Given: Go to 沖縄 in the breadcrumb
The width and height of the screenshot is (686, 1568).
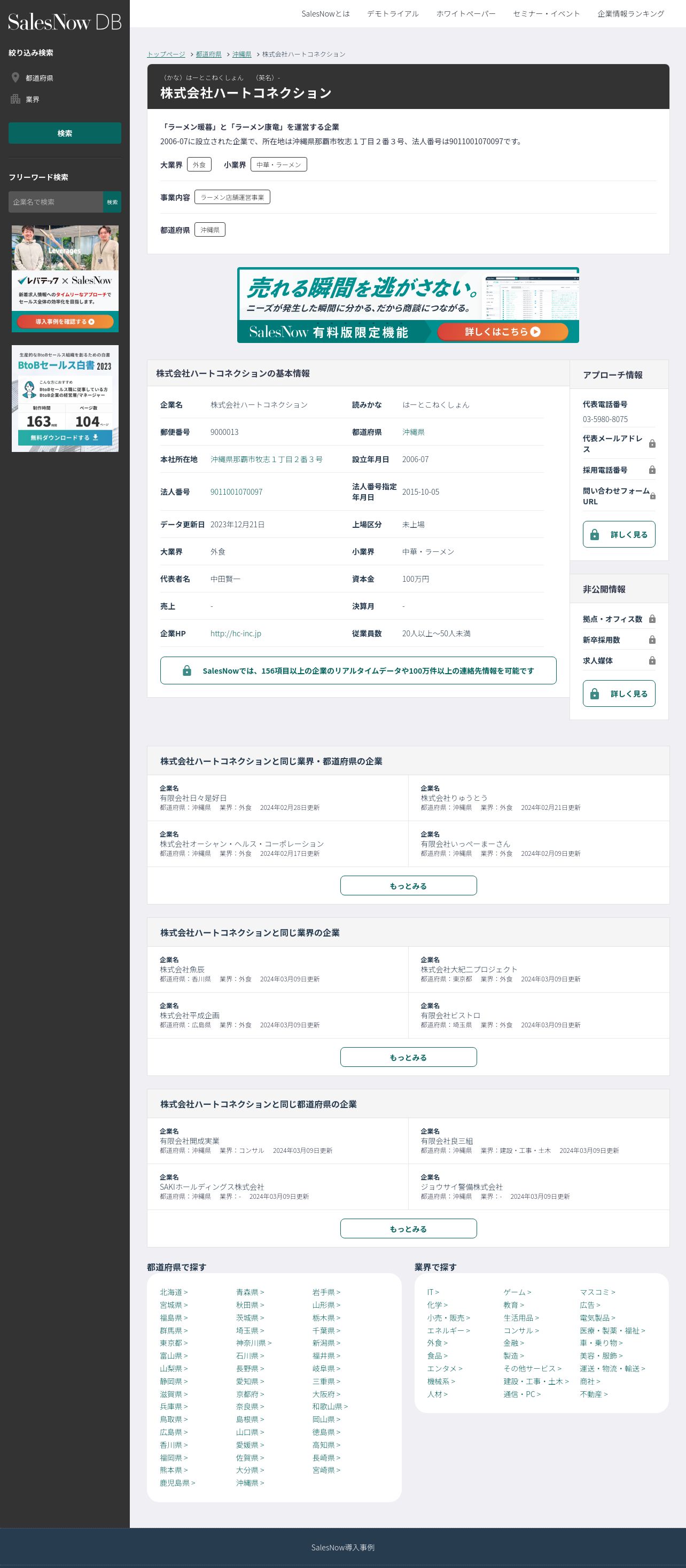Looking at the screenshot, I should point(241,54).
